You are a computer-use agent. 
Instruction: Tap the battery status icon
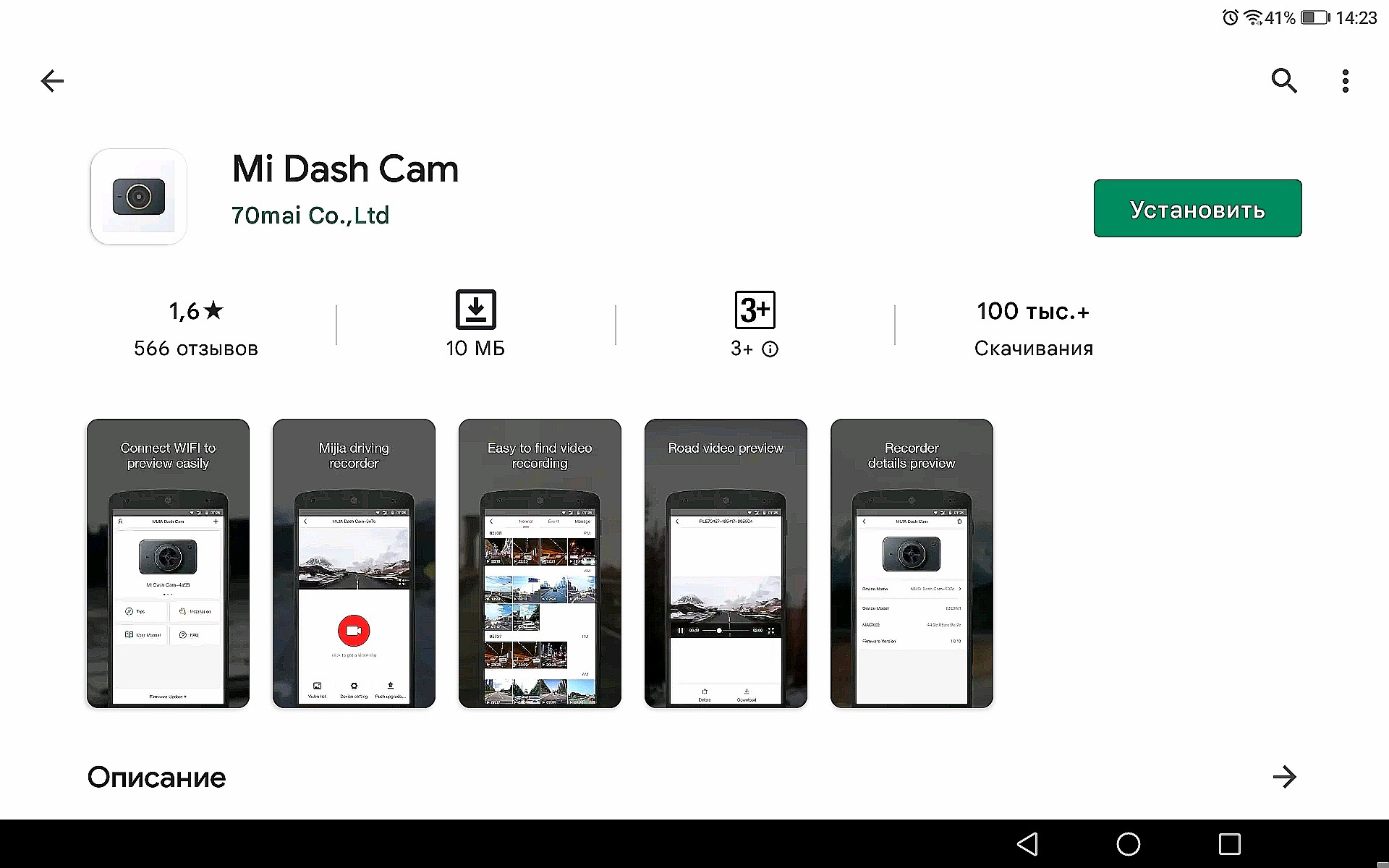(x=1314, y=17)
